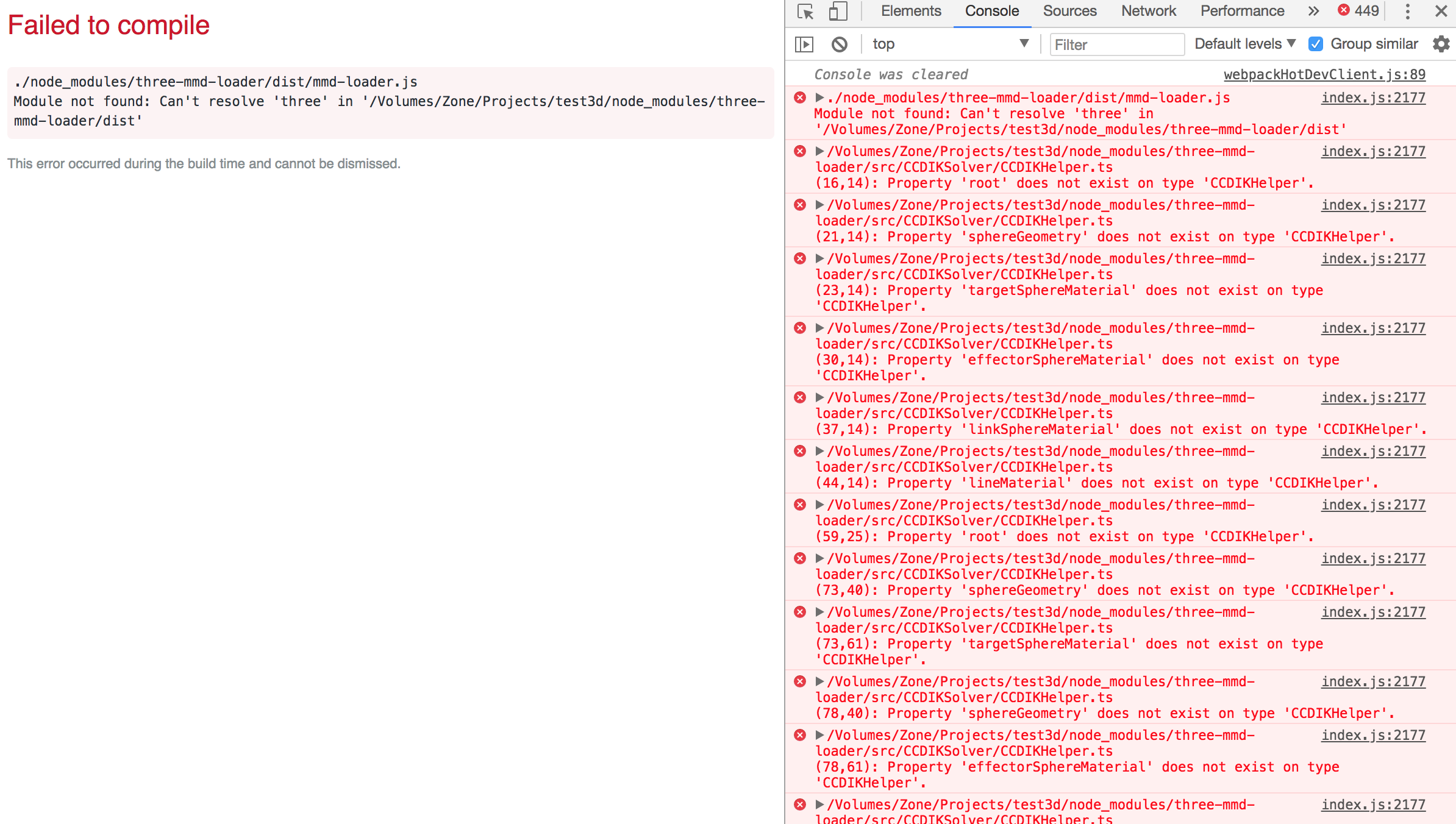Viewport: 1456px width, 824px height.
Task: Click the Performance tab
Action: [x=1242, y=11]
